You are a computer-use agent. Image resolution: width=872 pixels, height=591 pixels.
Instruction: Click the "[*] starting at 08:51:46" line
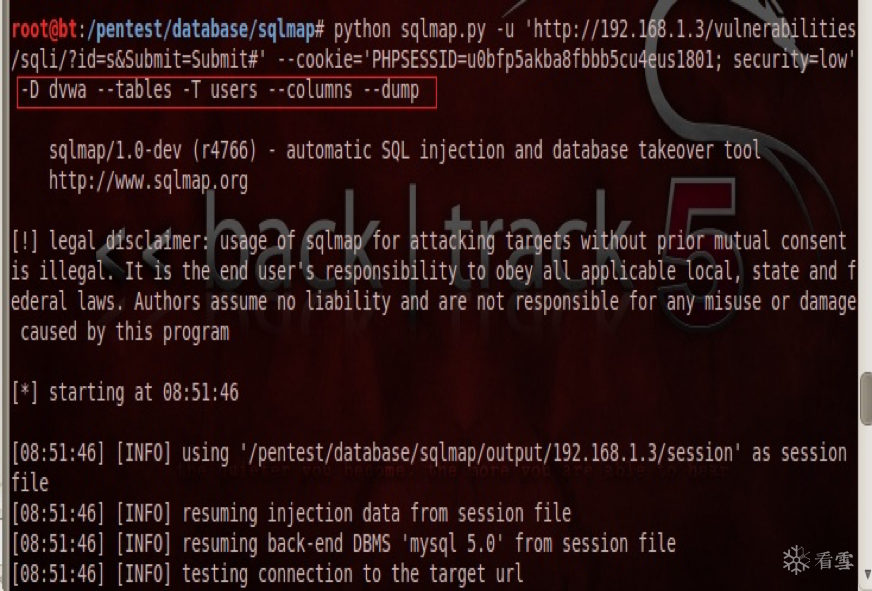[125, 392]
